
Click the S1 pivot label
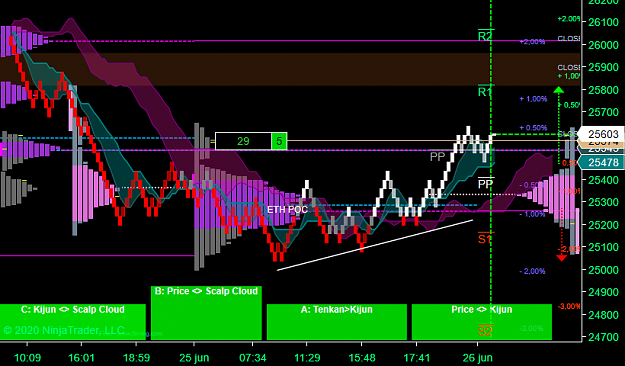pyautogui.click(x=485, y=239)
